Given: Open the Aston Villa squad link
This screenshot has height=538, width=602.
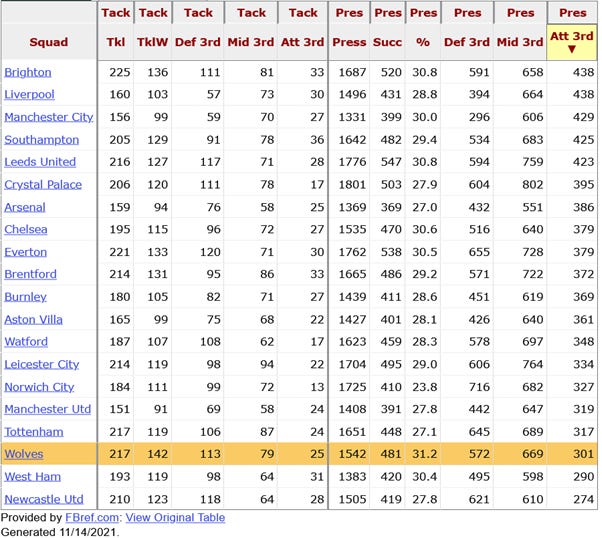Looking at the screenshot, I should (x=33, y=319).
